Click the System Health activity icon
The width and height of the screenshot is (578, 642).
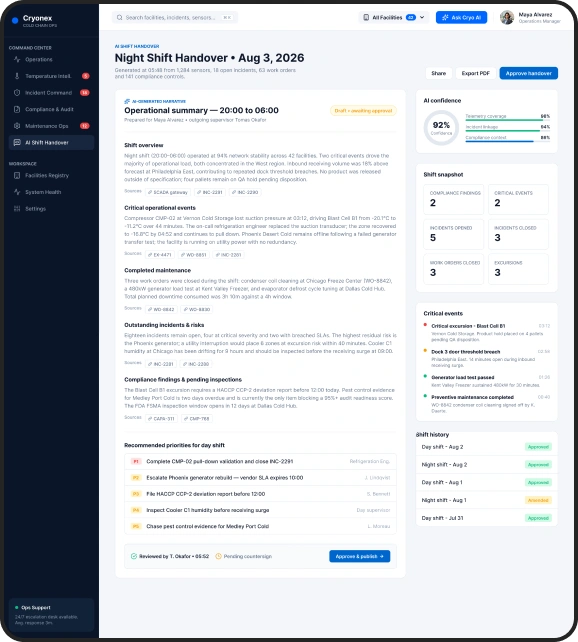click(x=17, y=192)
